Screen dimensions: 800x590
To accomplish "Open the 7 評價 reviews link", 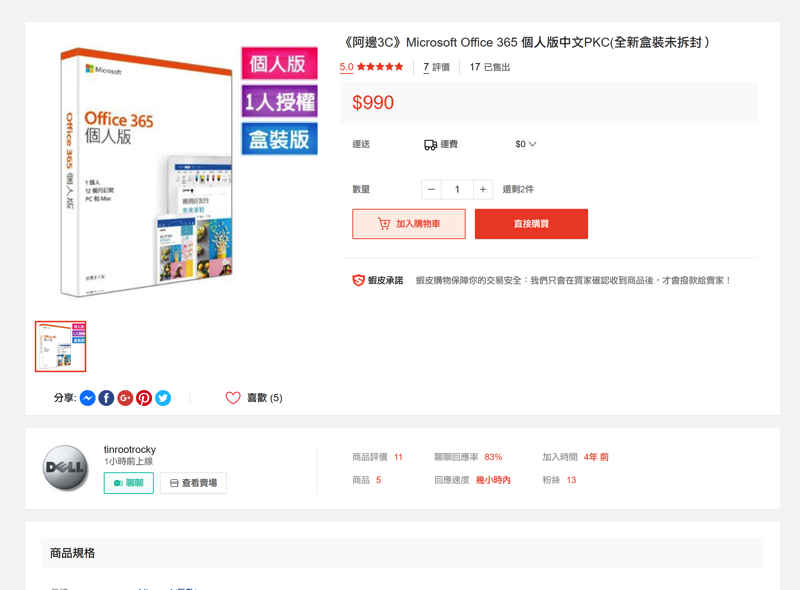I will [x=436, y=68].
